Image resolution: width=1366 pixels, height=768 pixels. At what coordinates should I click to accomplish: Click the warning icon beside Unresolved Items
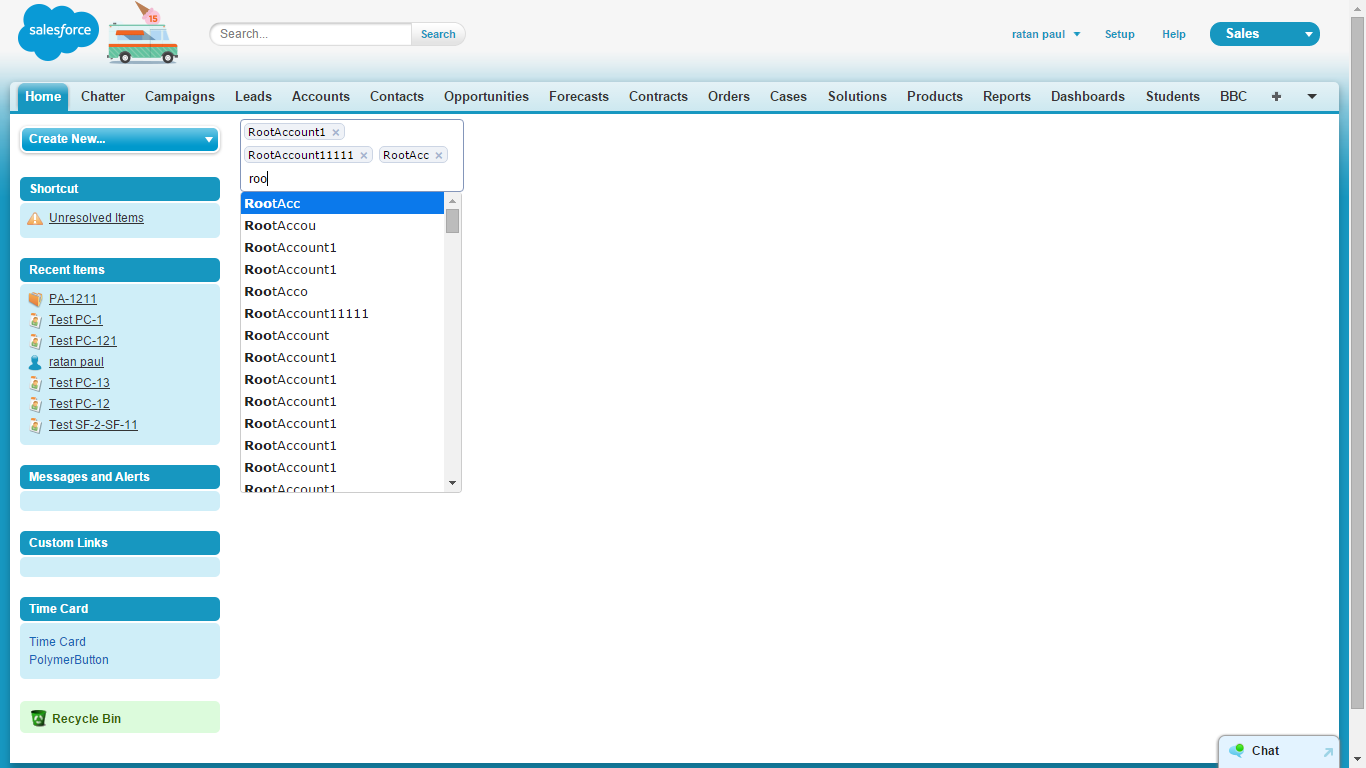click(35, 217)
